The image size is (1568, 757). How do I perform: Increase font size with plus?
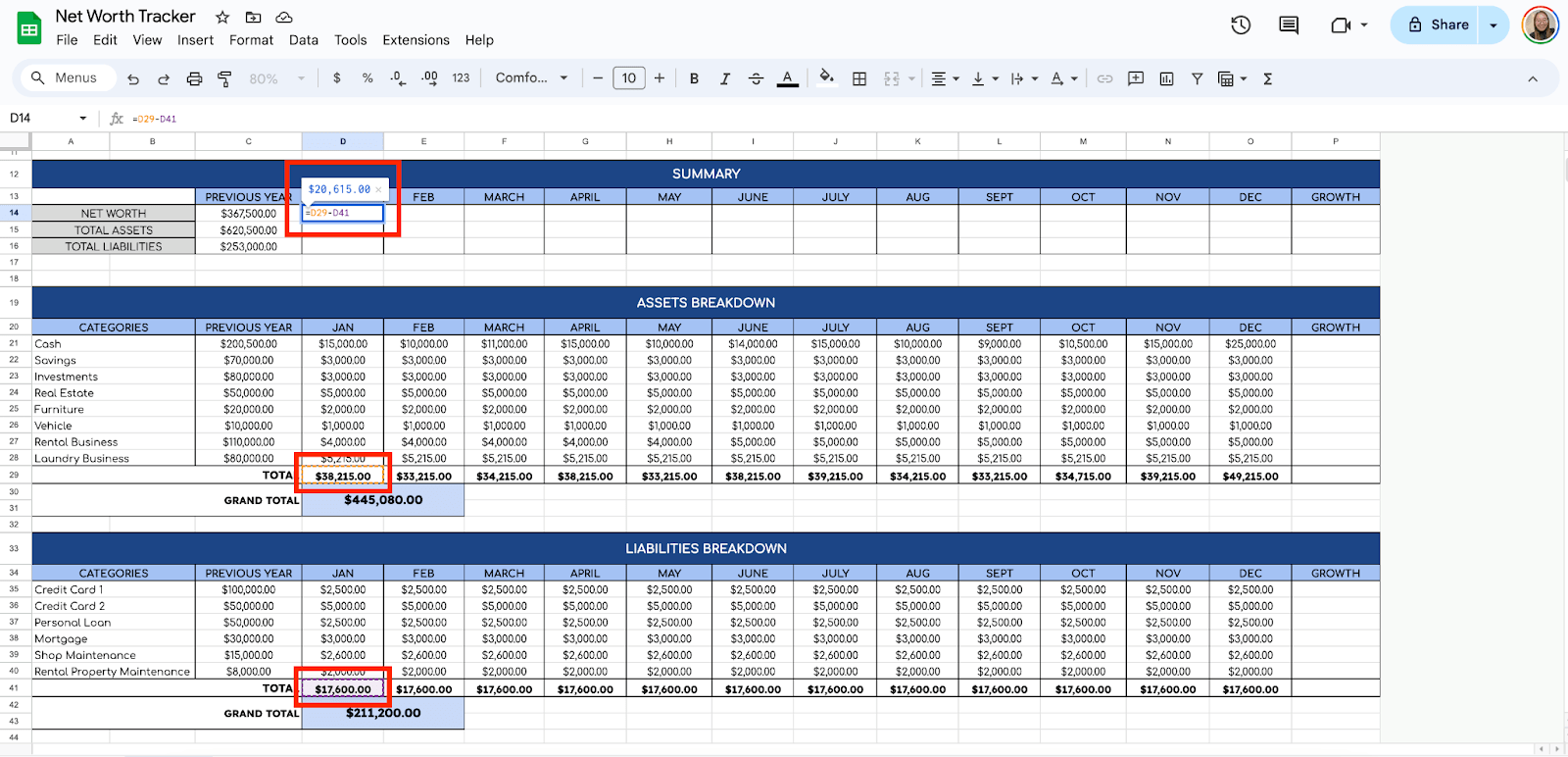tap(659, 77)
